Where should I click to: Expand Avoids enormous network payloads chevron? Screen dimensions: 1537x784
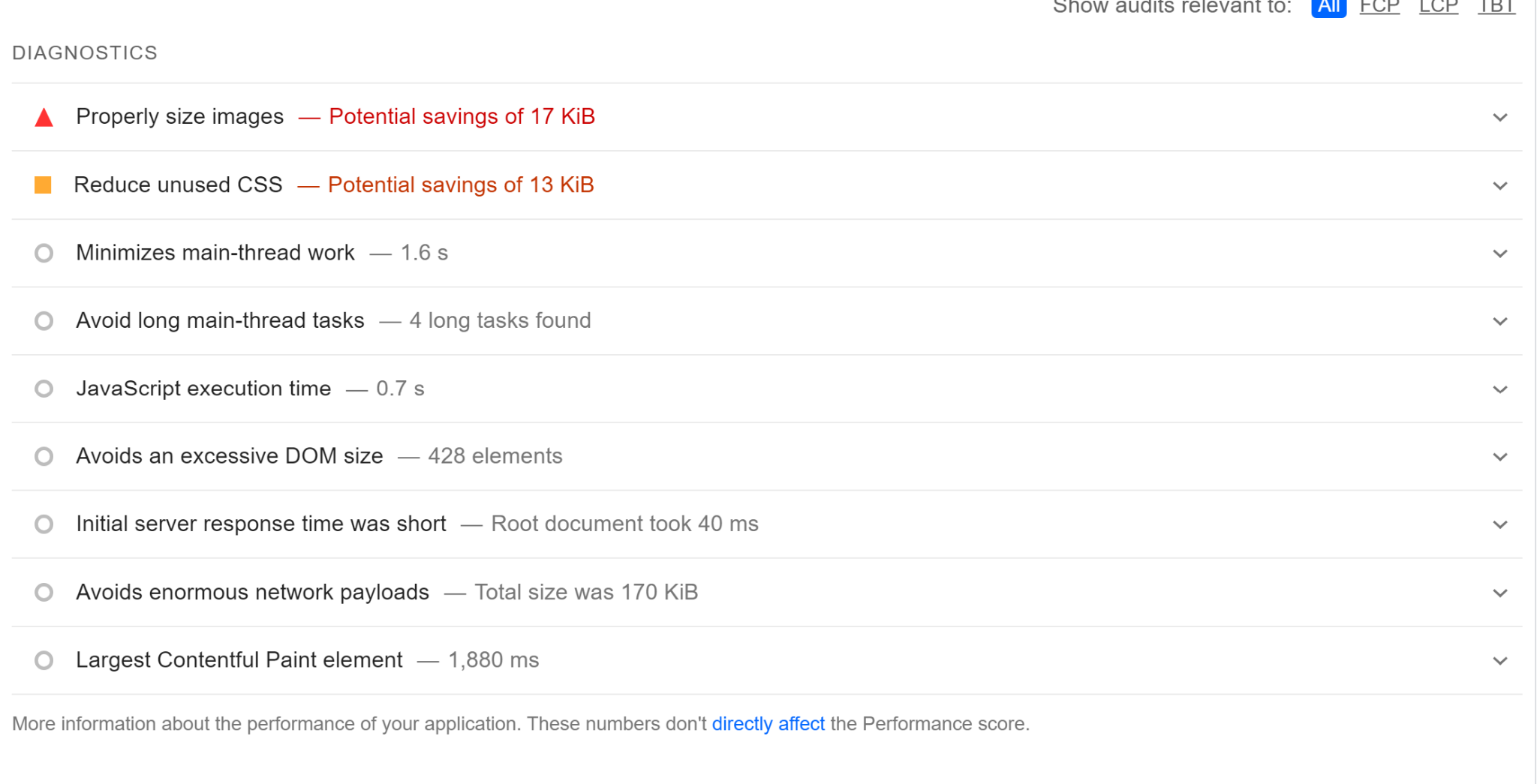[x=1499, y=593]
